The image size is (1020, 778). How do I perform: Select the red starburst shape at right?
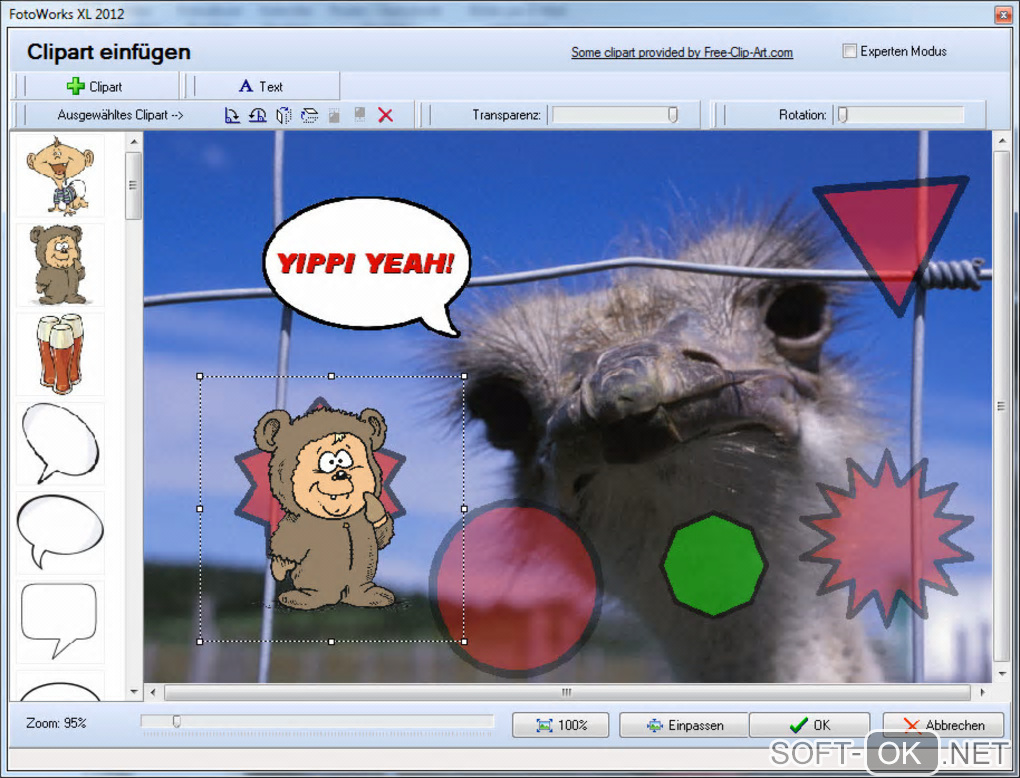coord(886,539)
